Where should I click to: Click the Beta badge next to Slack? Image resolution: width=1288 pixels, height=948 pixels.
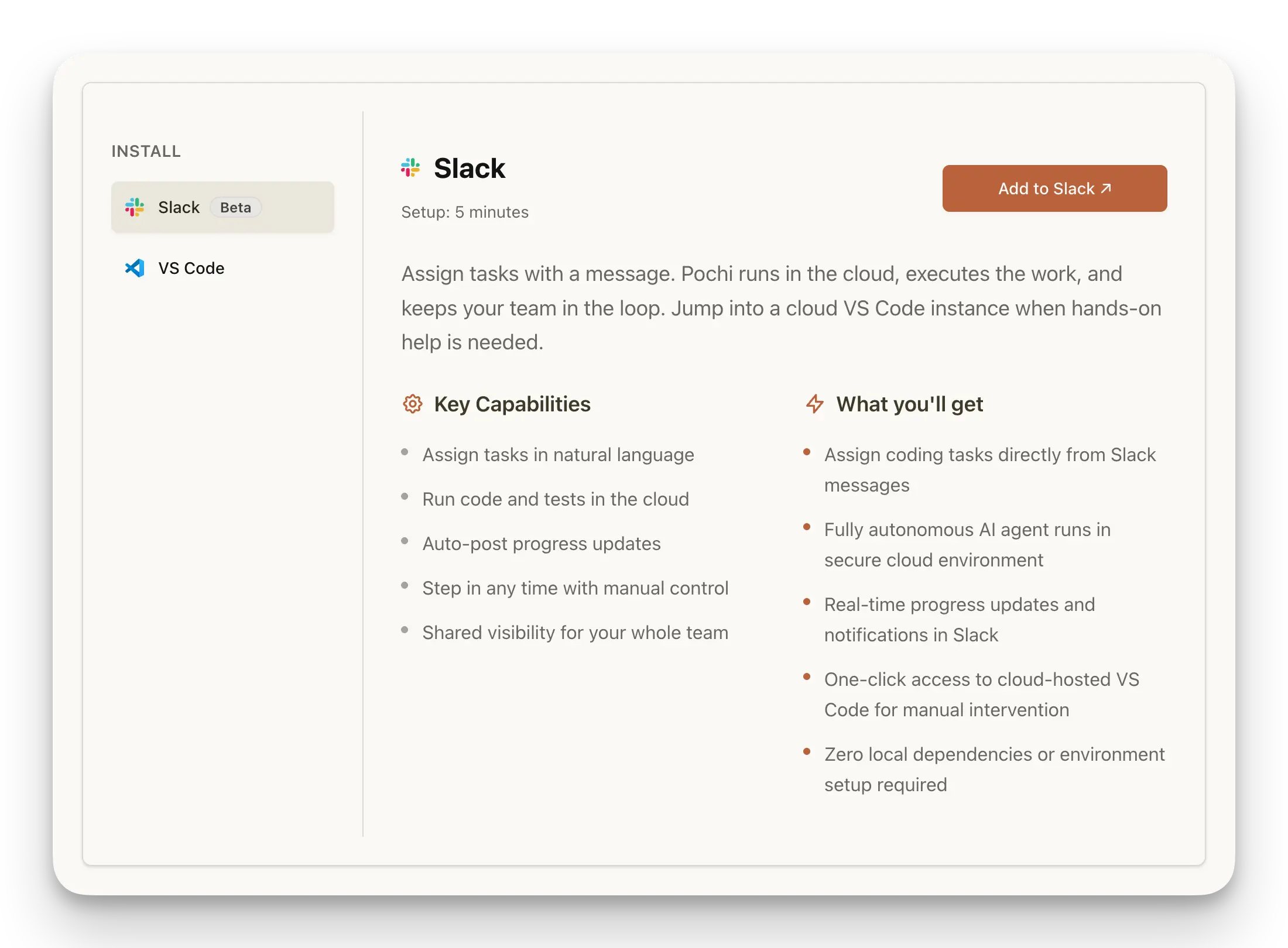pyautogui.click(x=235, y=208)
